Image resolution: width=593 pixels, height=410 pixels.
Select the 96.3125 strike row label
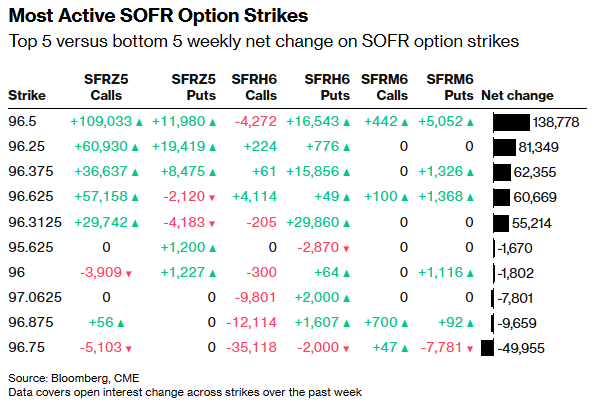coord(35,222)
